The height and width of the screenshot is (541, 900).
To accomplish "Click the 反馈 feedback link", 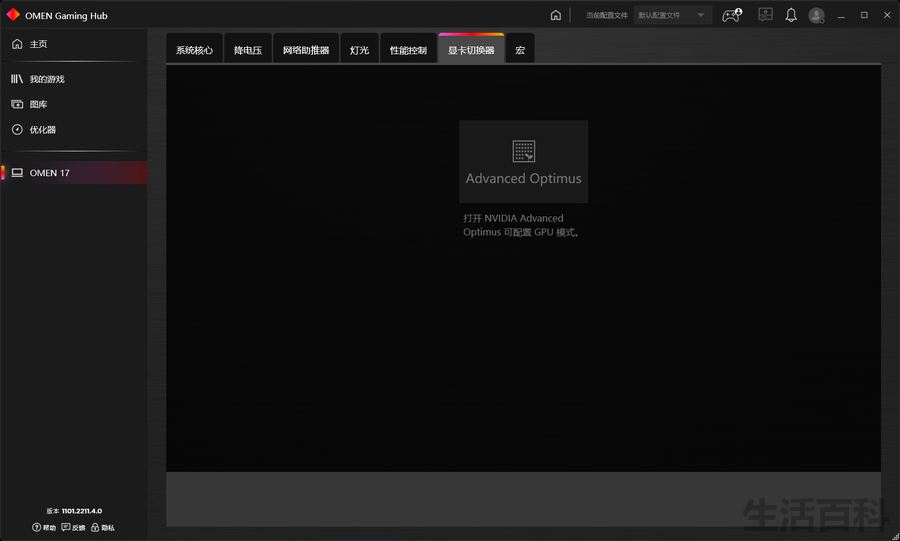I will click(73, 527).
